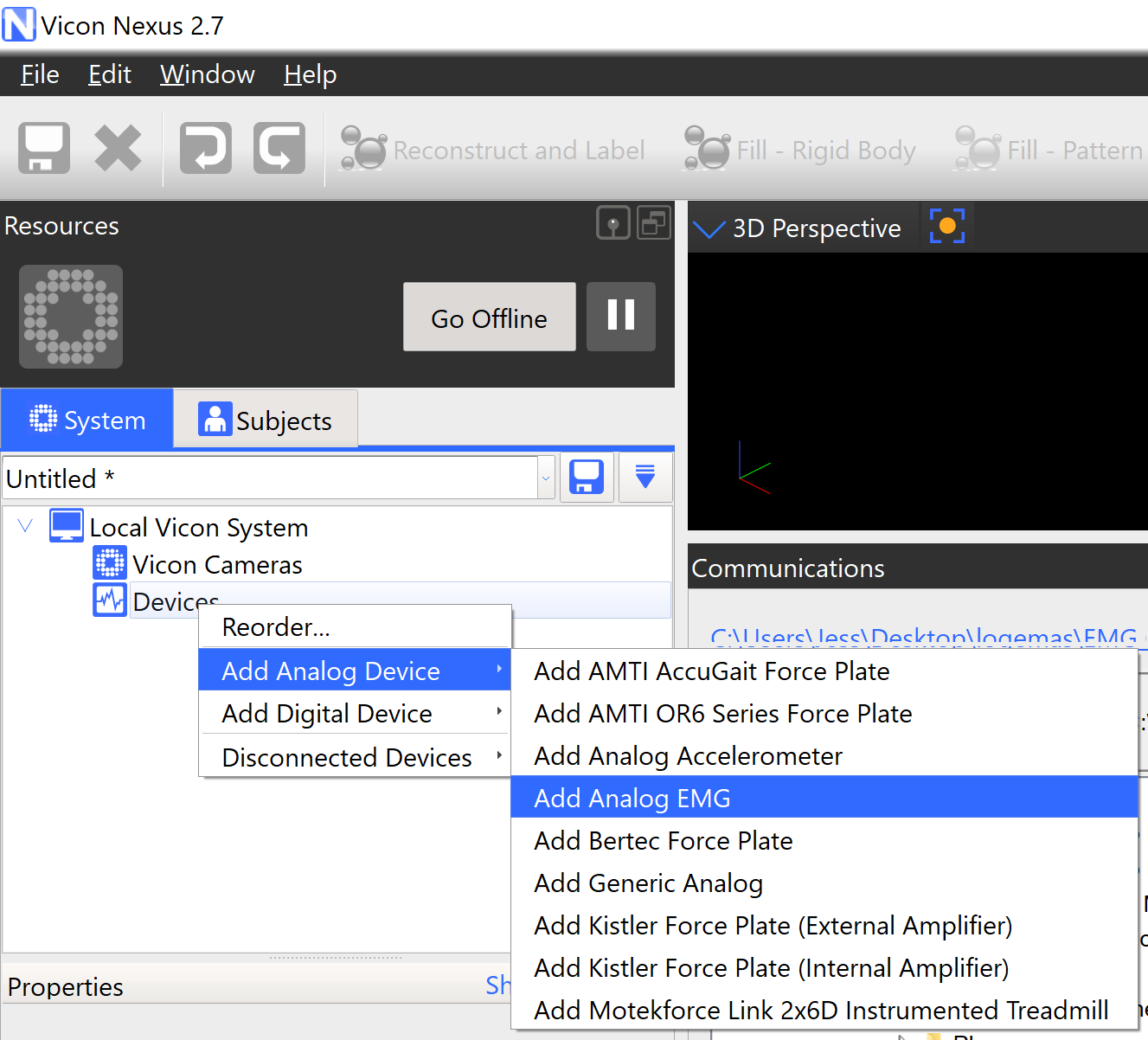Click the 3D axes origin marker
Screen dimensions: 1148x1040
click(741, 477)
